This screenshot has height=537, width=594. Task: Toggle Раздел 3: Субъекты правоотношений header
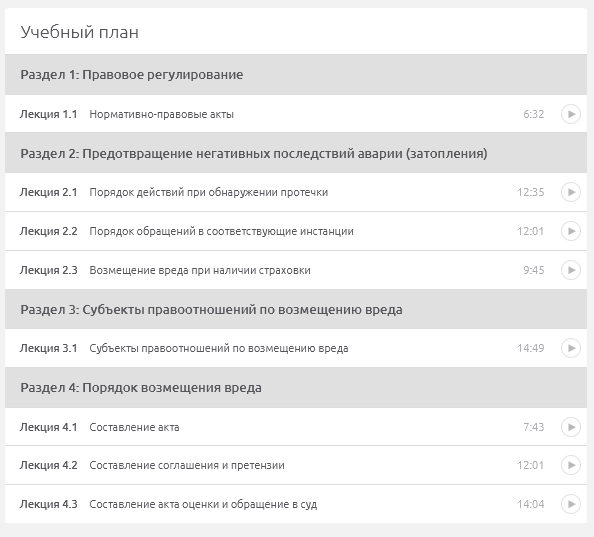point(296,309)
